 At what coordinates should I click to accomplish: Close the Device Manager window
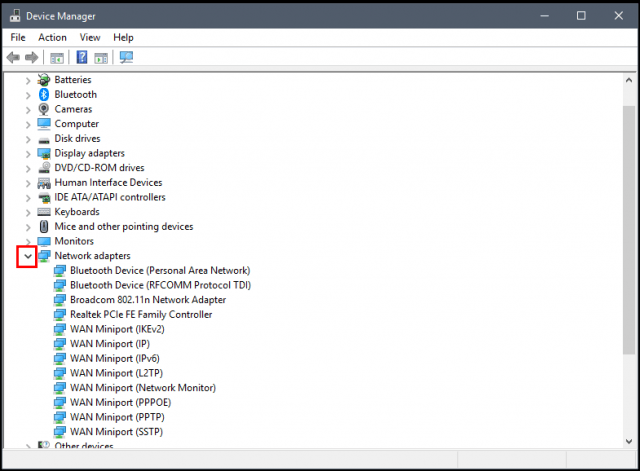[619, 16]
